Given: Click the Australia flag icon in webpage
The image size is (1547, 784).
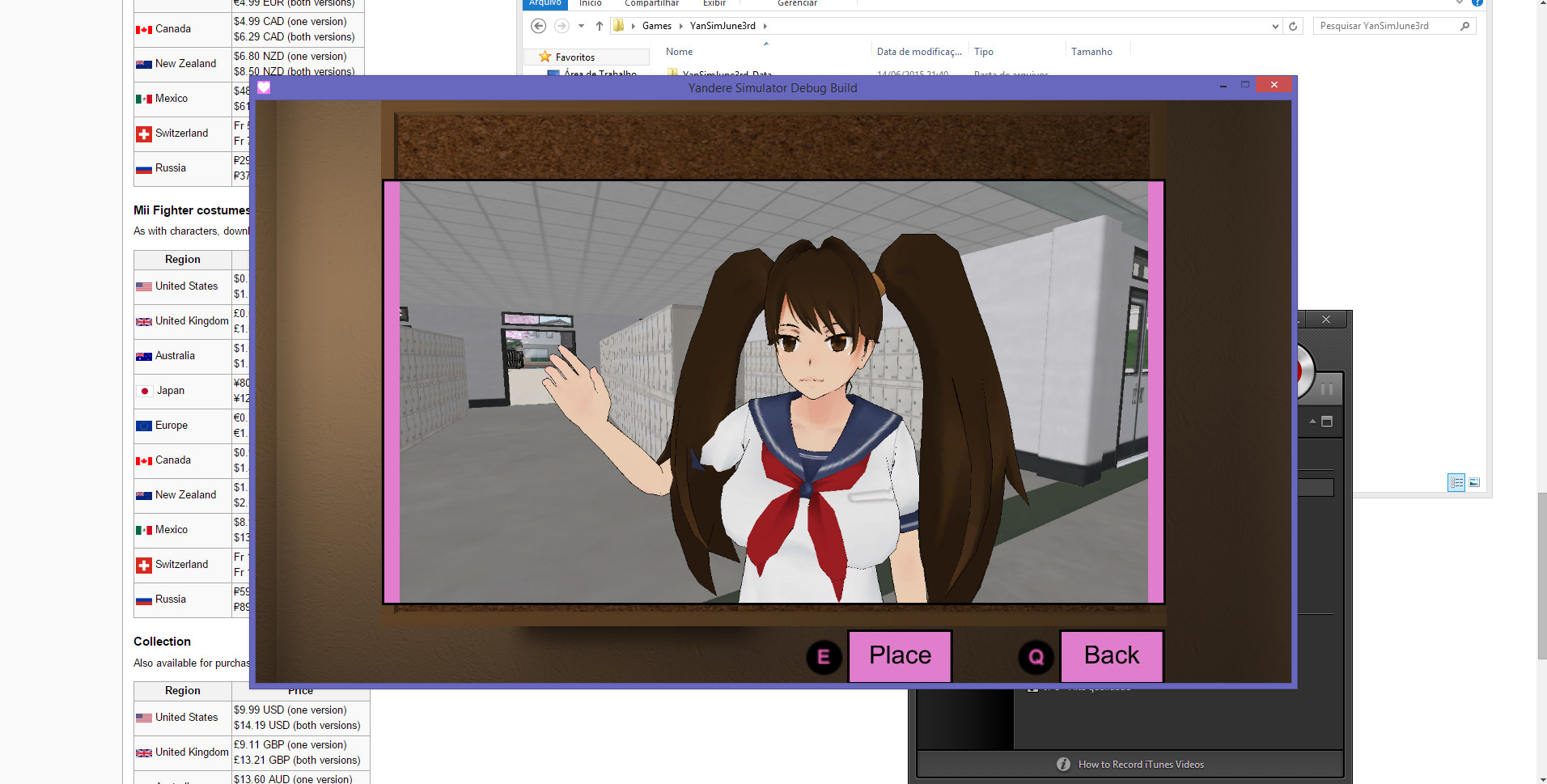Looking at the screenshot, I should tap(144, 357).
